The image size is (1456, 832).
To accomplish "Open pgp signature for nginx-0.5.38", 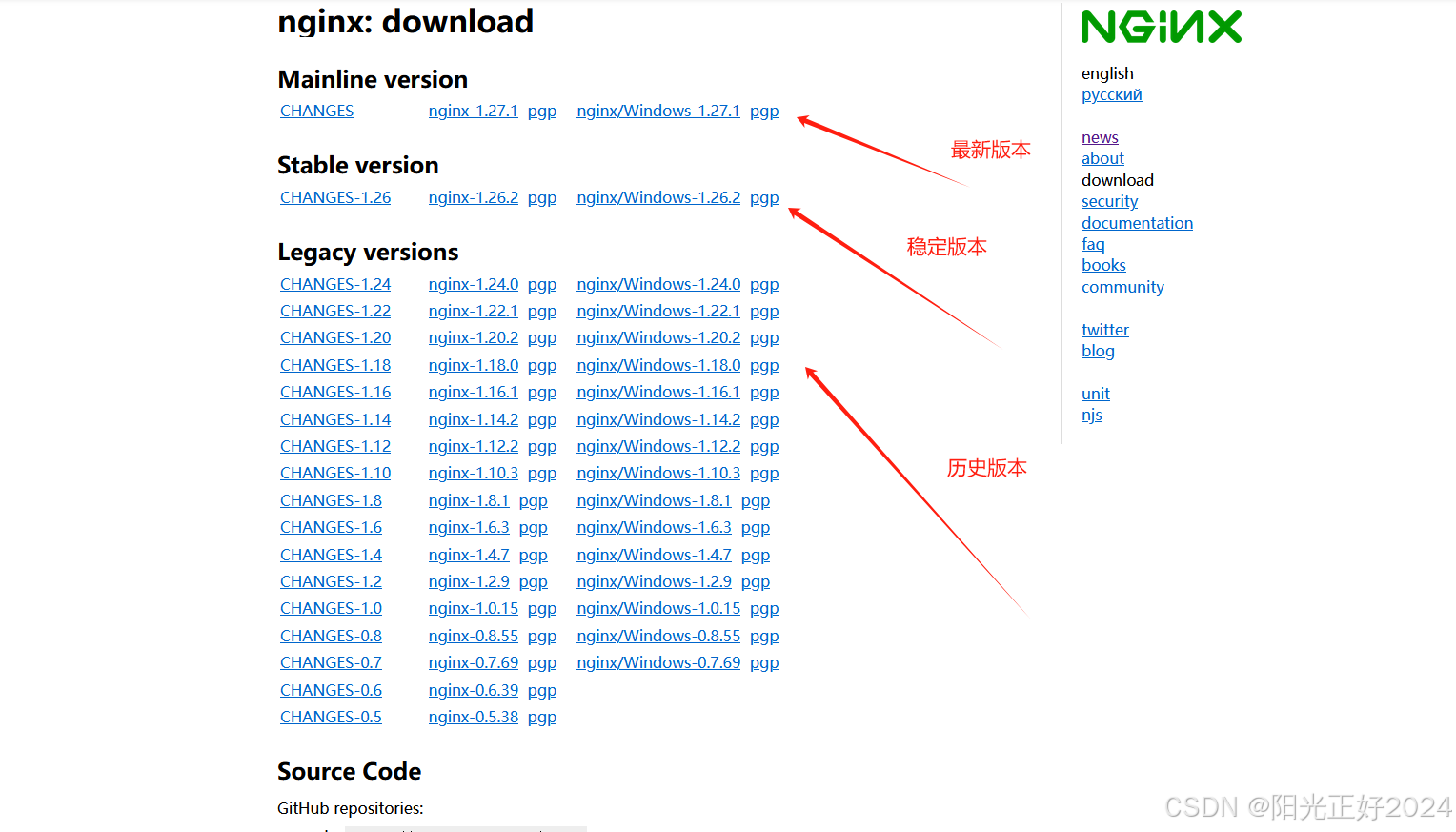I will click(542, 718).
